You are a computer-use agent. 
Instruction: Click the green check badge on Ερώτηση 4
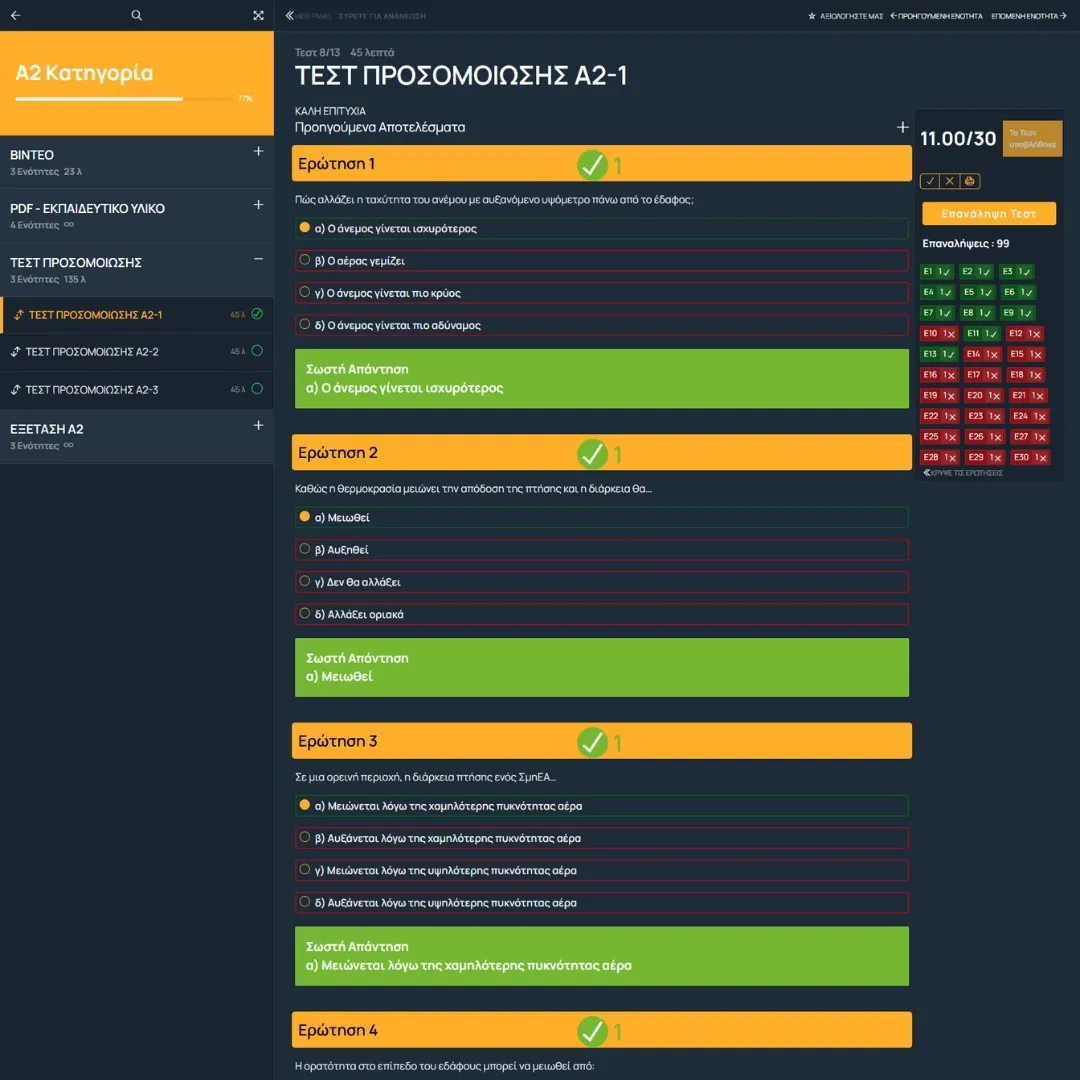pos(592,1031)
